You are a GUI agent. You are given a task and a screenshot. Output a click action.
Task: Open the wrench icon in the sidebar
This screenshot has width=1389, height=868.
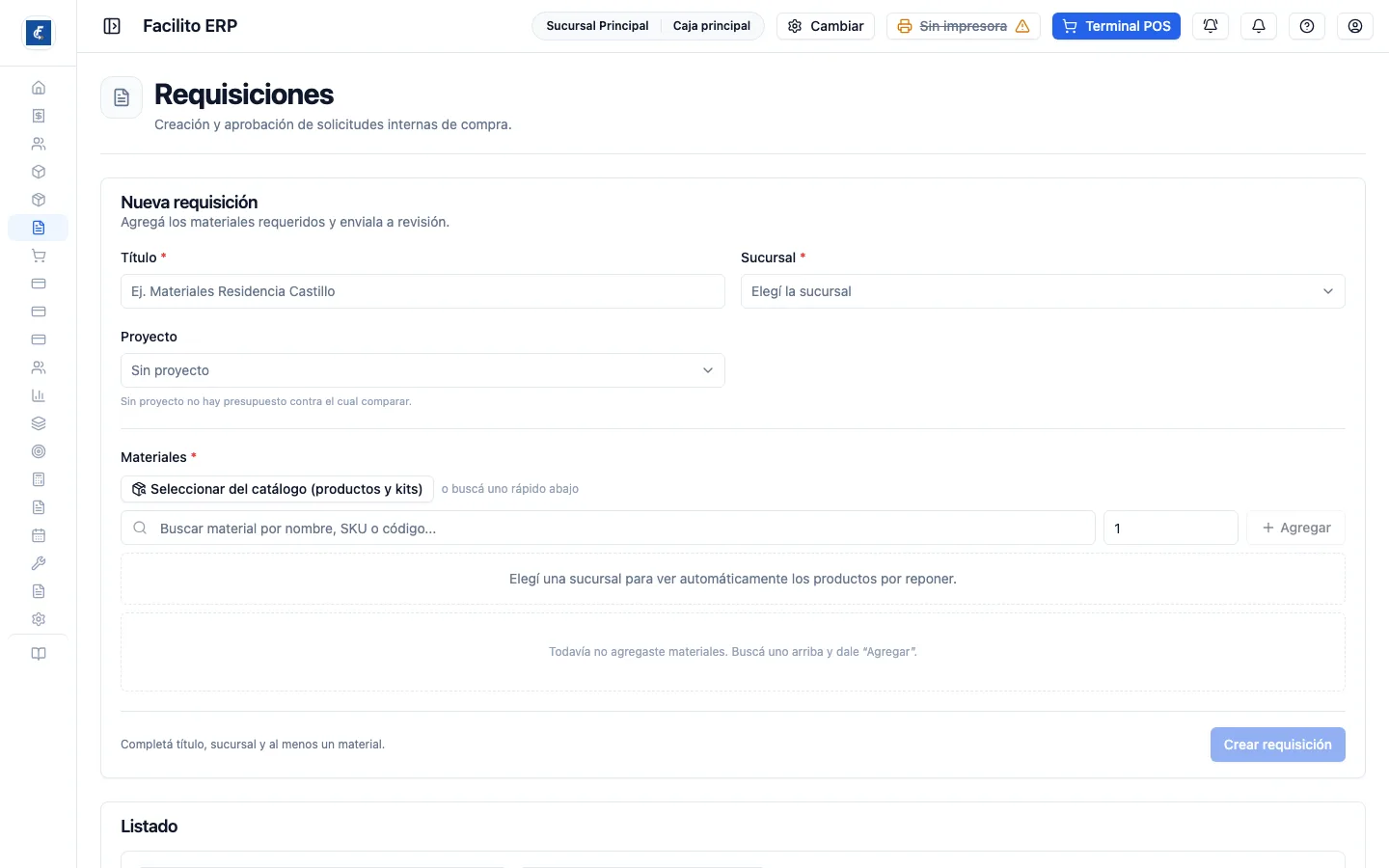(39, 563)
